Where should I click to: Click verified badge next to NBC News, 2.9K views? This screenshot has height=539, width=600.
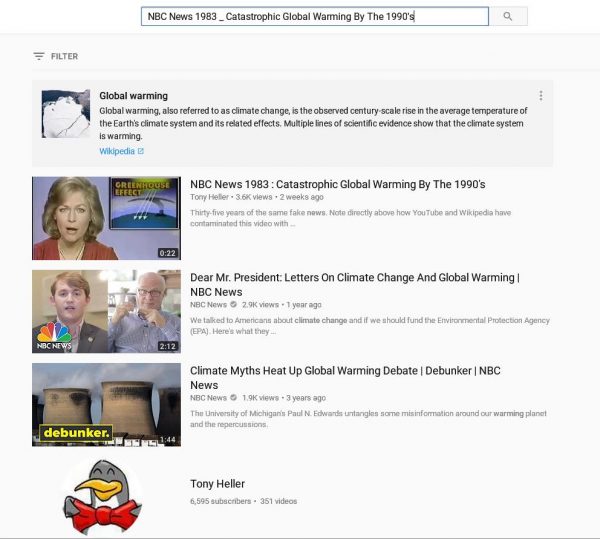[x=233, y=305]
